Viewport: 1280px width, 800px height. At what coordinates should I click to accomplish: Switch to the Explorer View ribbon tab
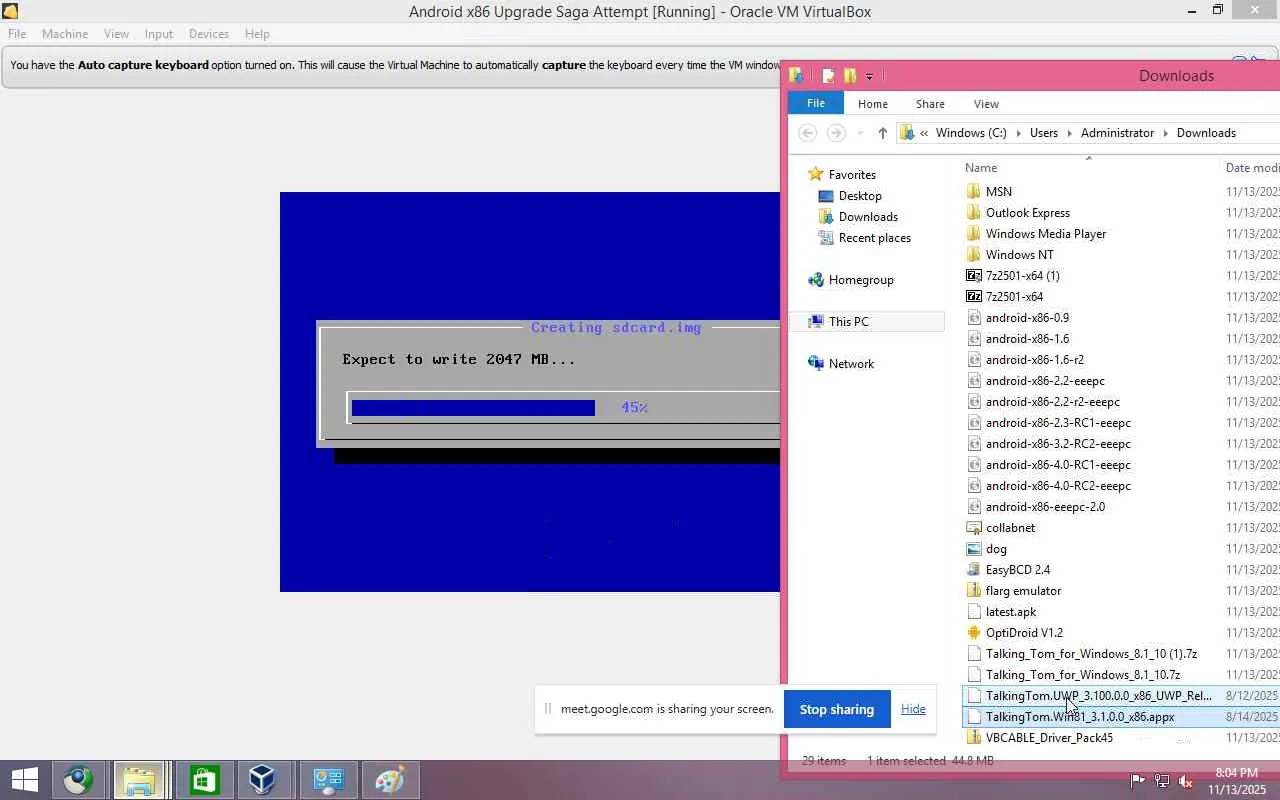point(986,104)
